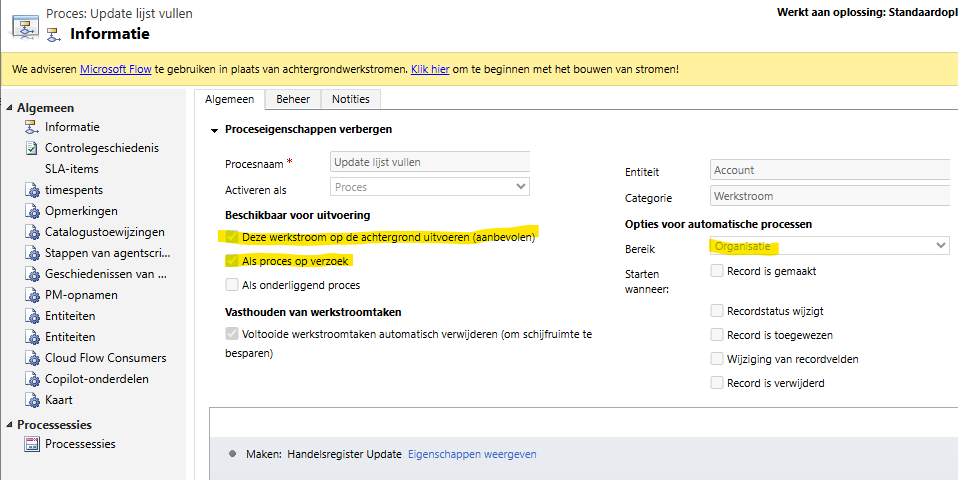The height and width of the screenshot is (480, 958).
Task: Click the Processessies icon
Action: tap(30, 444)
